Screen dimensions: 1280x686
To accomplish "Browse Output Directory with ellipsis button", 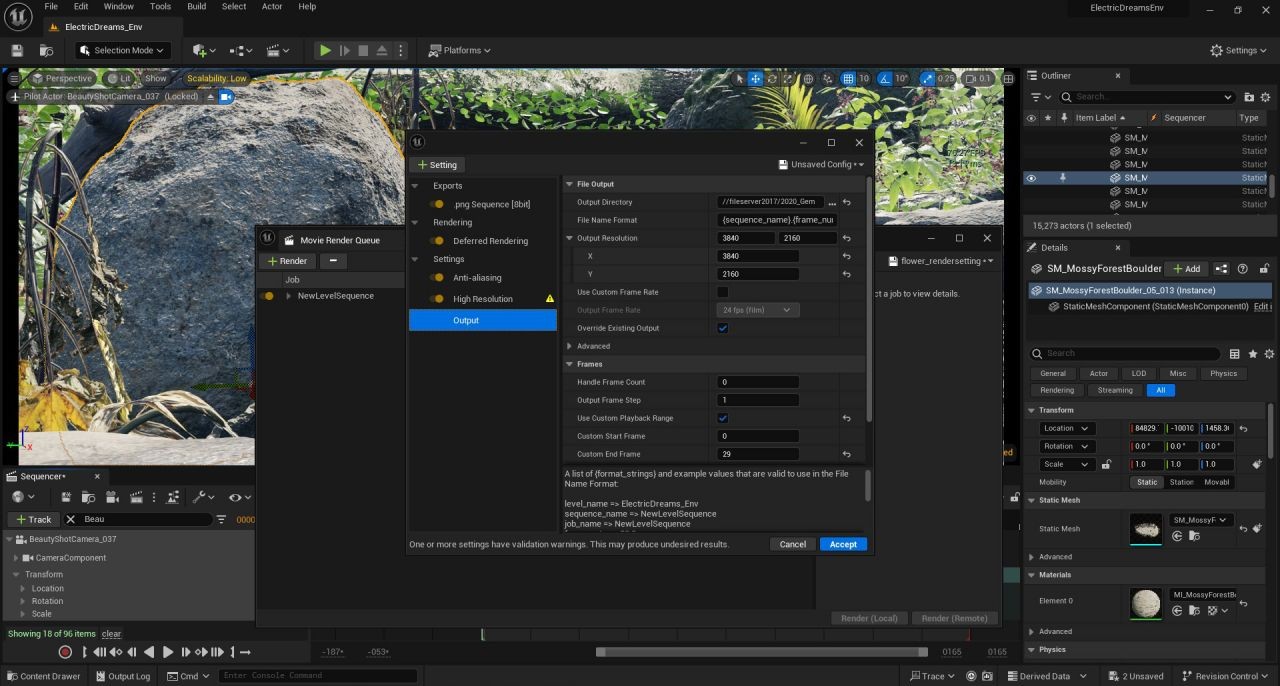I will pyautogui.click(x=832, y=202).
